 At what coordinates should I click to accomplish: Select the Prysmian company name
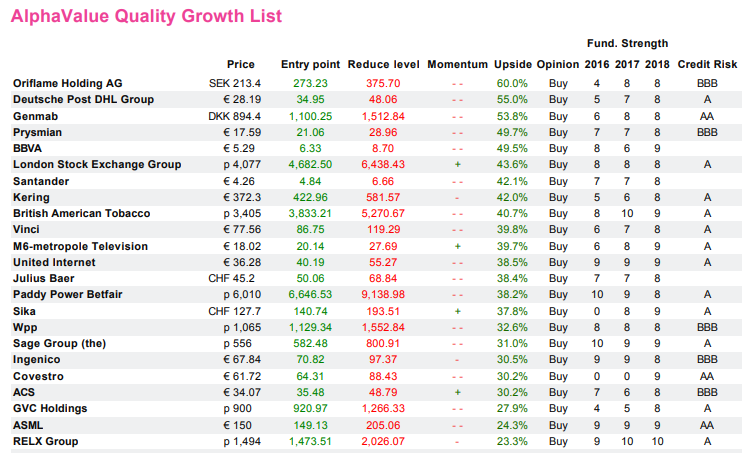coord(37,132)
